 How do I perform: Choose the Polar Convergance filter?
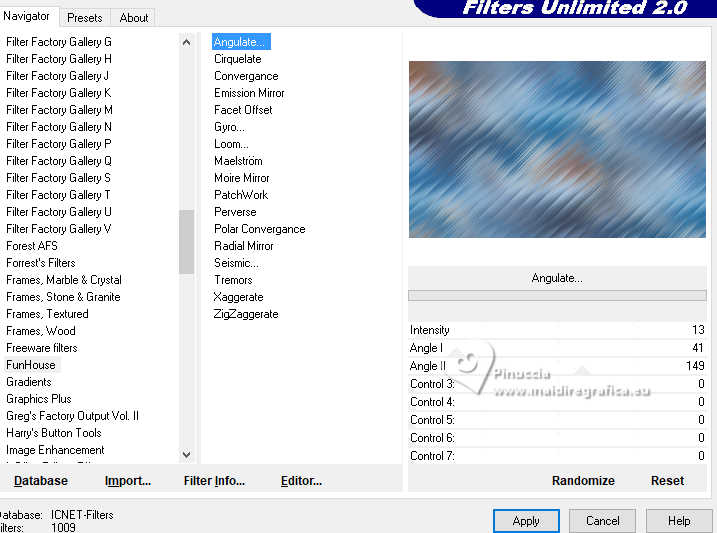click(260, 229)
